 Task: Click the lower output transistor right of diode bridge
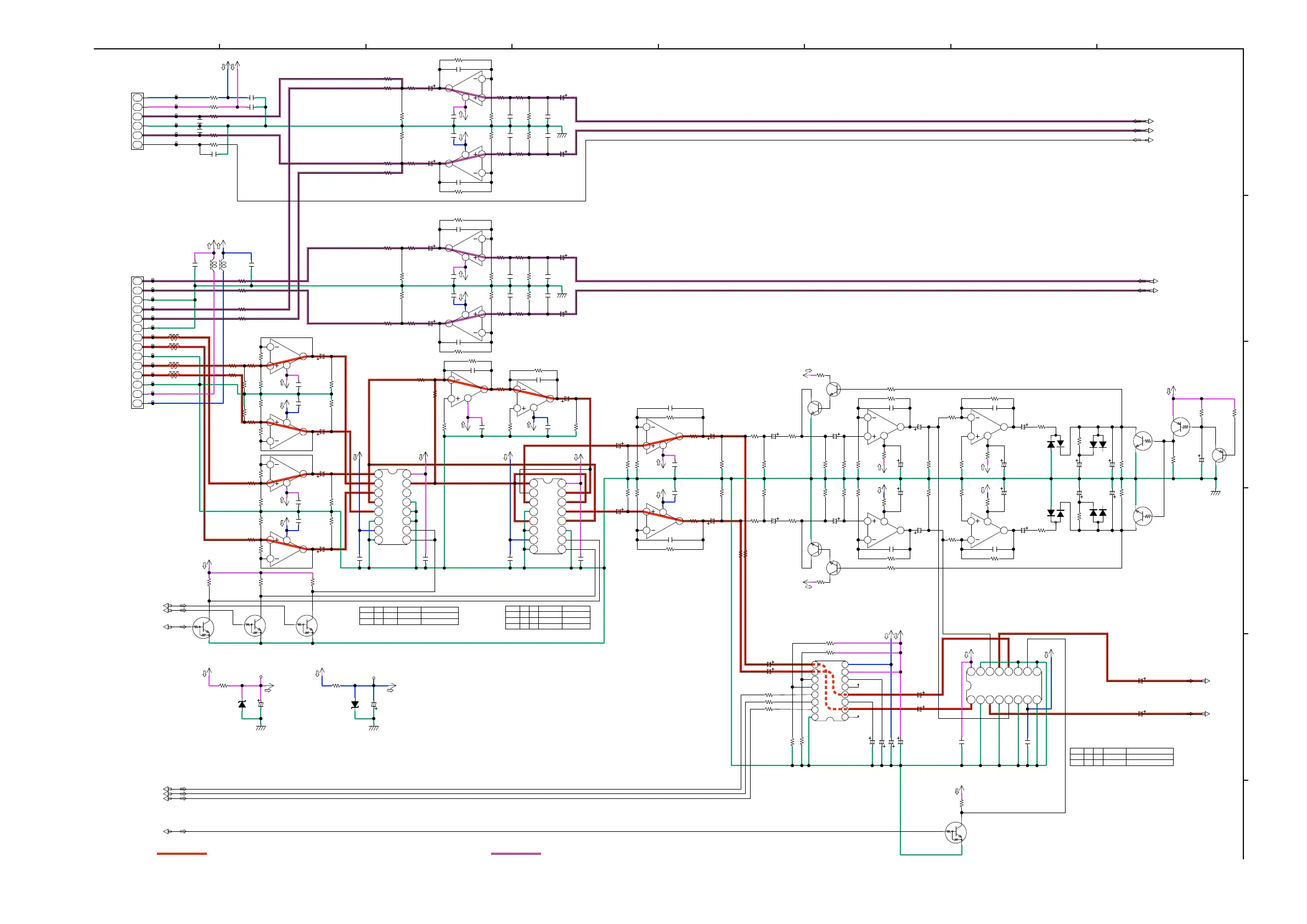click(x=1142, y=516)
